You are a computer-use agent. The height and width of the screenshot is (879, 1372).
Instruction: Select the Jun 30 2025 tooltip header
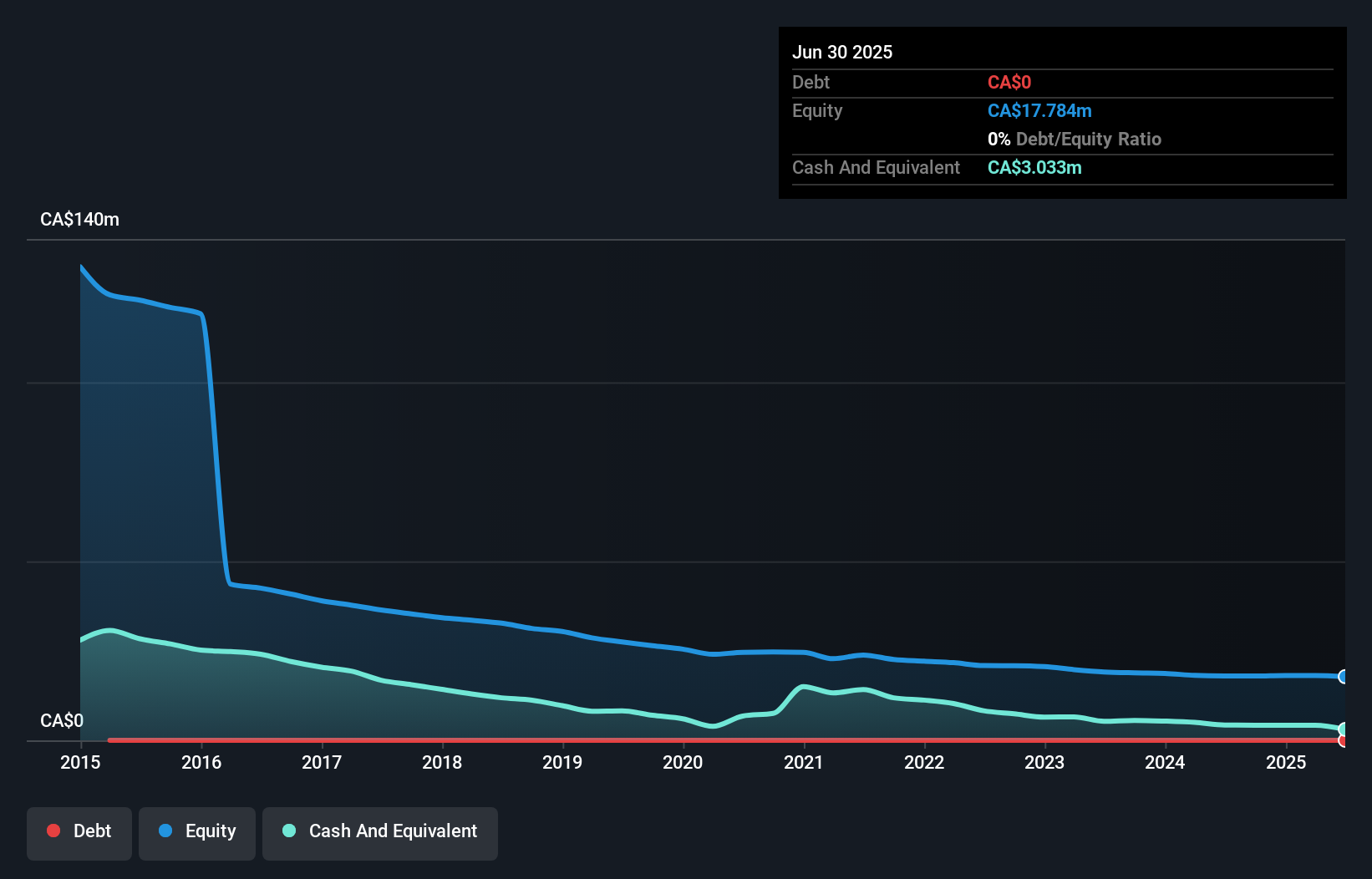842,52
